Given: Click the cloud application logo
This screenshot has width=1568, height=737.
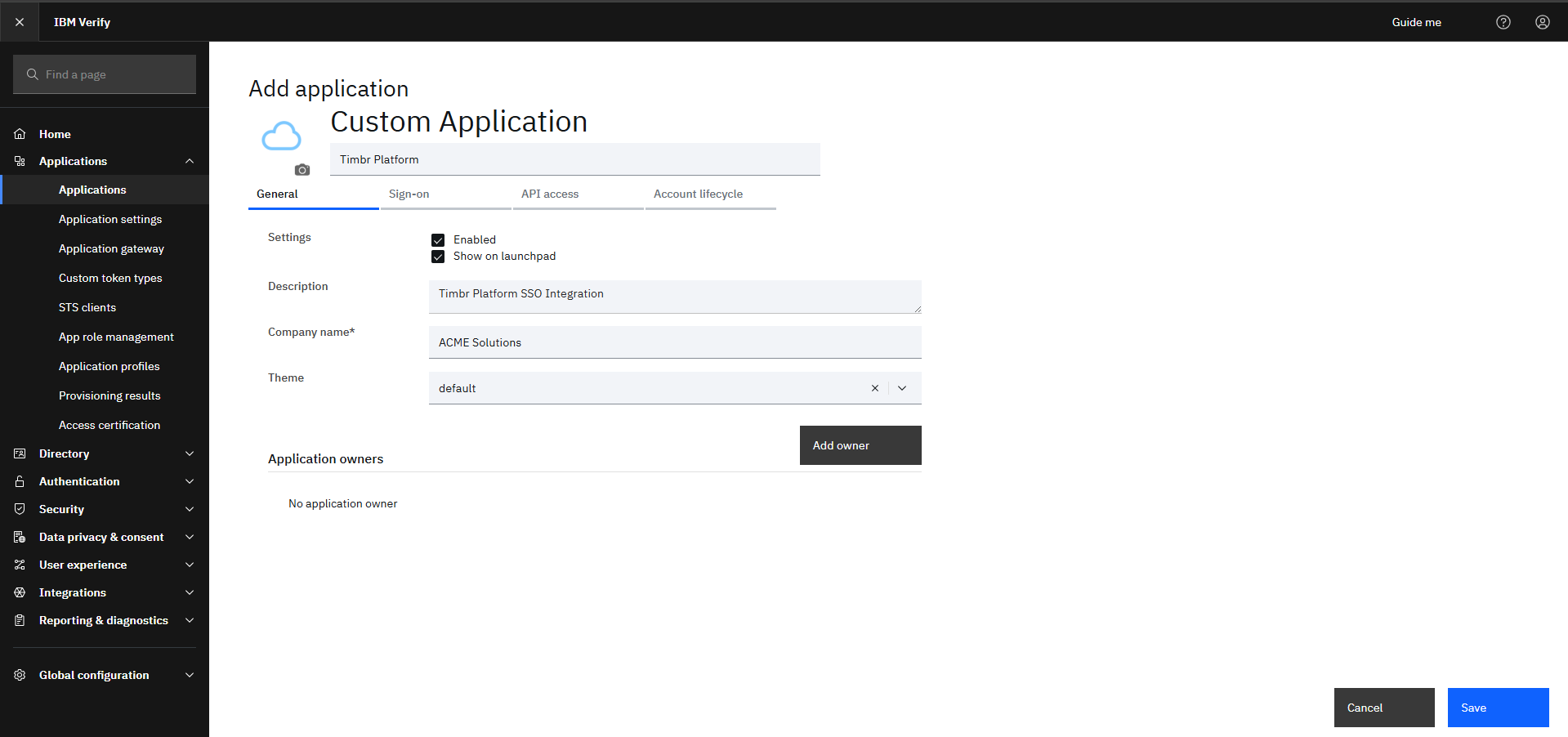Looking at the screenshot, I should (x=281, y=136).
